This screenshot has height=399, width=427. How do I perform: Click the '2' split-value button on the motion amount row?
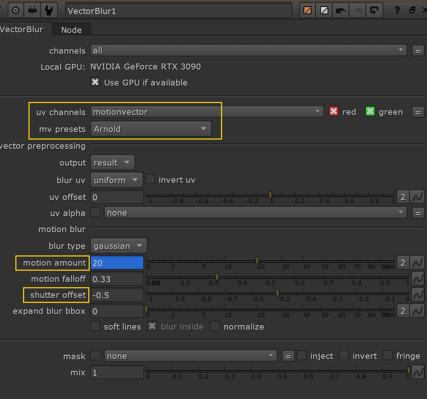403,263
